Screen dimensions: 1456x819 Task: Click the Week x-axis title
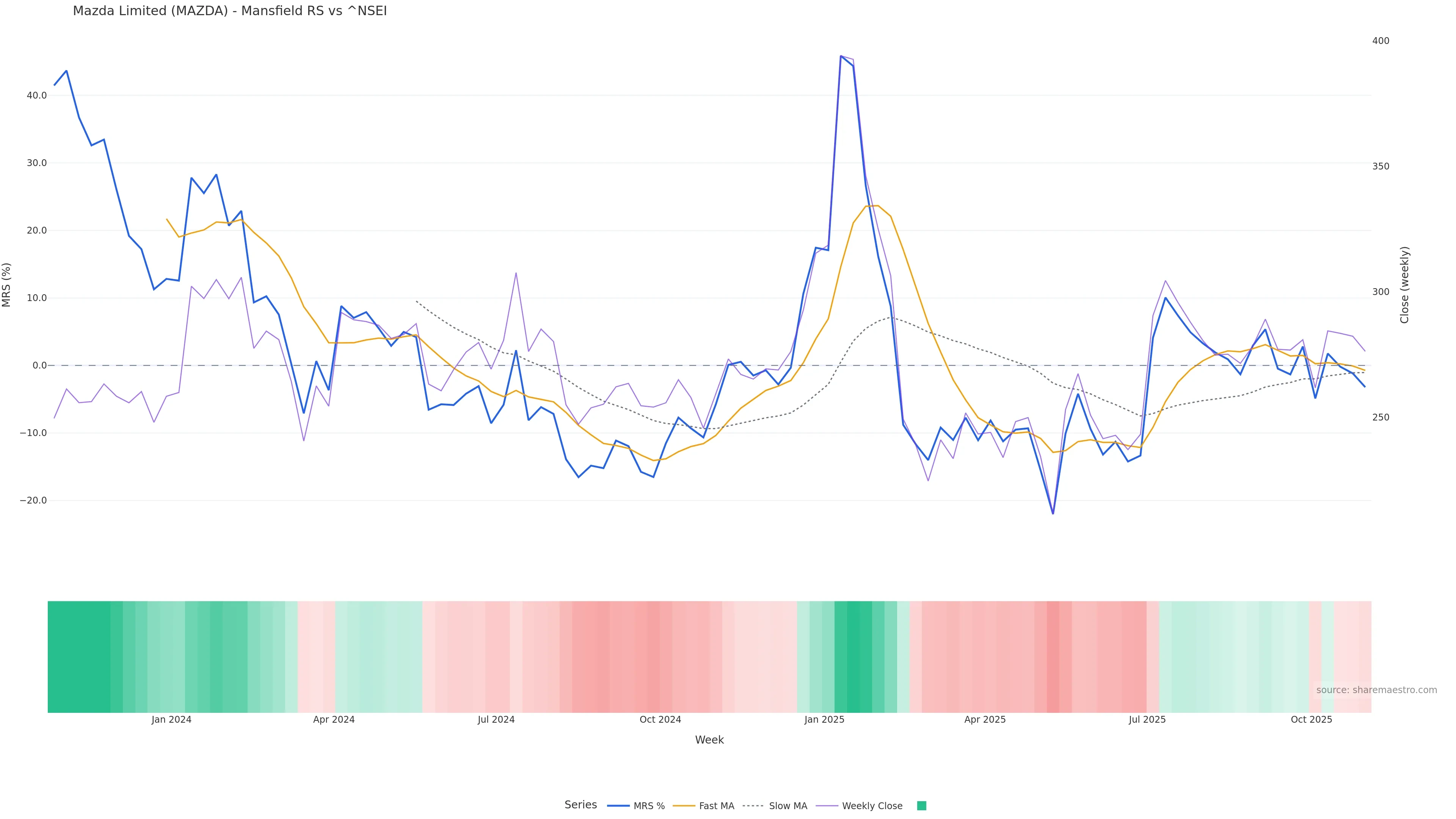pyautogui.click(x=709, y=740)
